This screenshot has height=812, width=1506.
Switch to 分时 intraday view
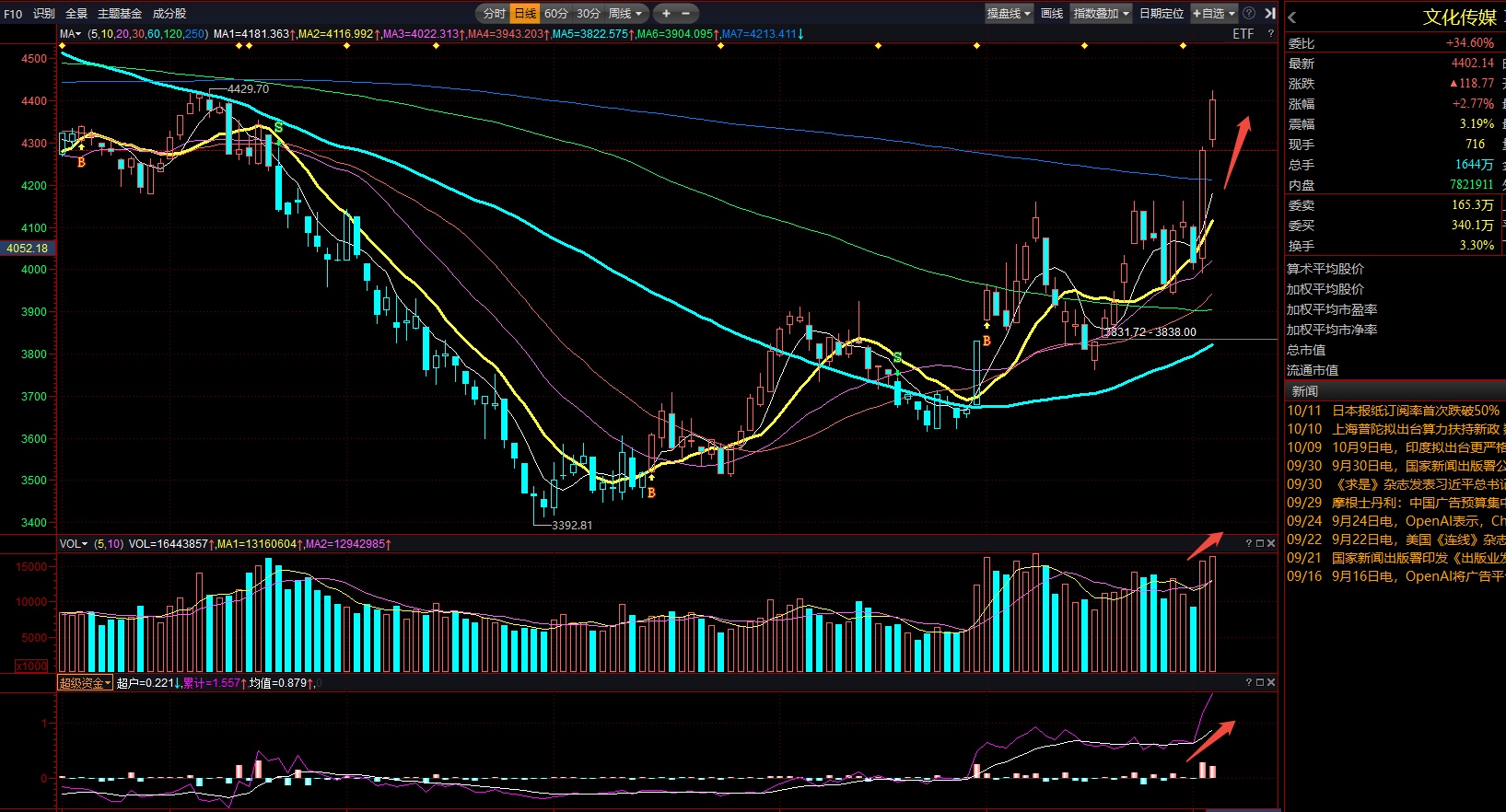pos(495,14)
